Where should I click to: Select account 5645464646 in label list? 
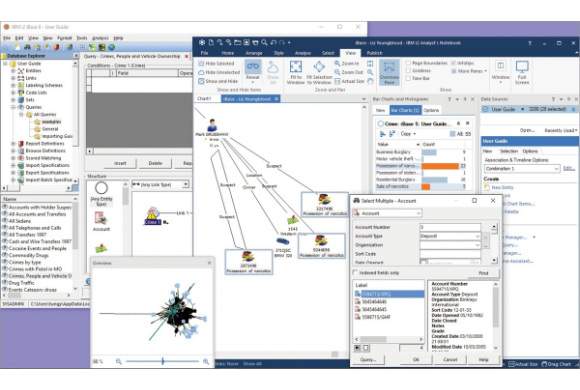point(374,302)
